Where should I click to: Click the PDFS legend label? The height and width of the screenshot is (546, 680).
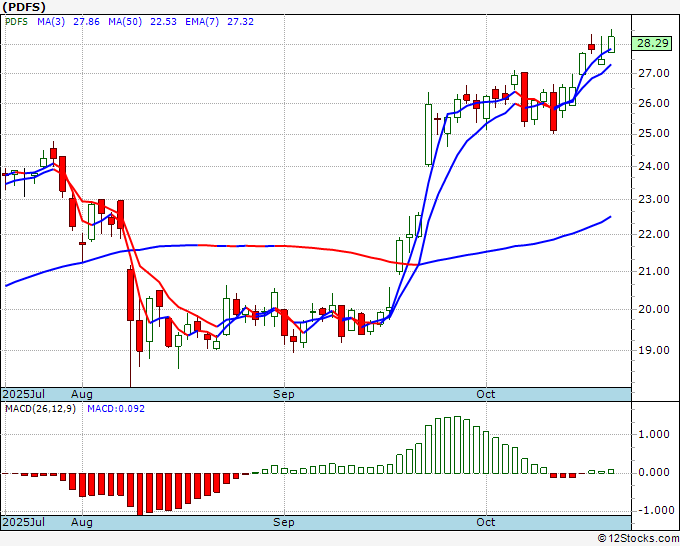pyautogui.click(x=16, y=22)
